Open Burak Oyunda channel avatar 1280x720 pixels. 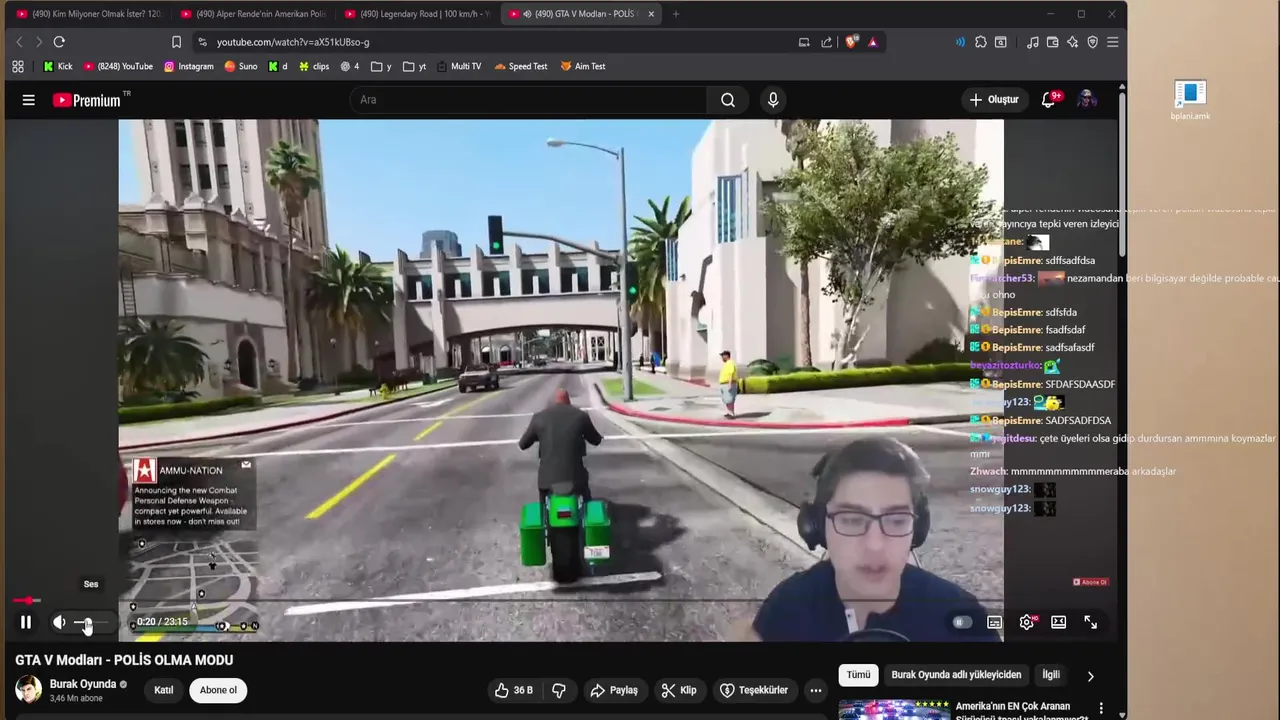(28, 690)
